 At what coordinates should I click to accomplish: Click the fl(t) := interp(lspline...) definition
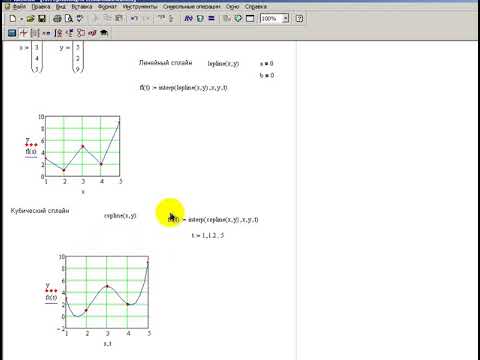(x=183, y=88)
